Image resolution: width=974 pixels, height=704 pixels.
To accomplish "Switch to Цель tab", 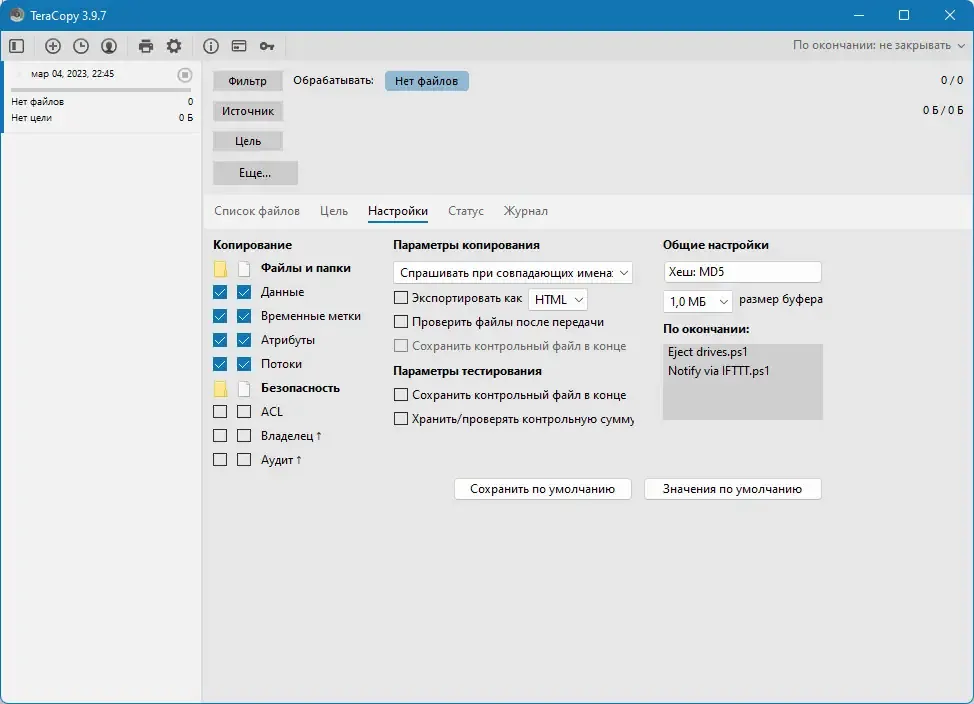I will (x=334, y=211).
